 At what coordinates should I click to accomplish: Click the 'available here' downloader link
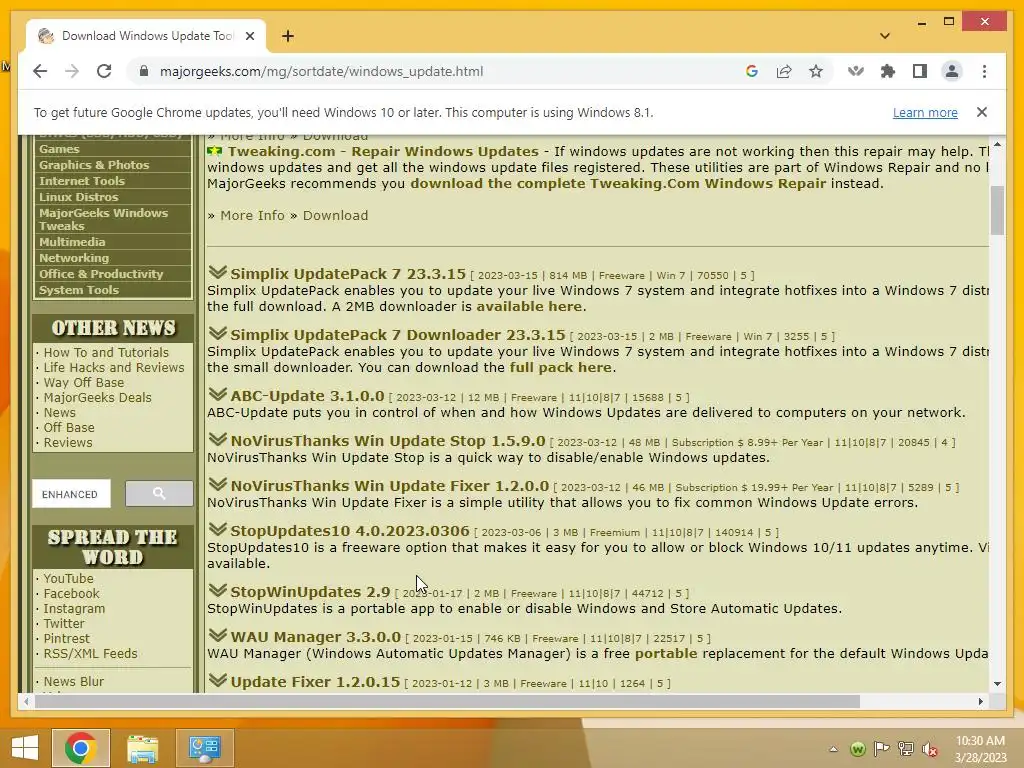tap(529, 306)
